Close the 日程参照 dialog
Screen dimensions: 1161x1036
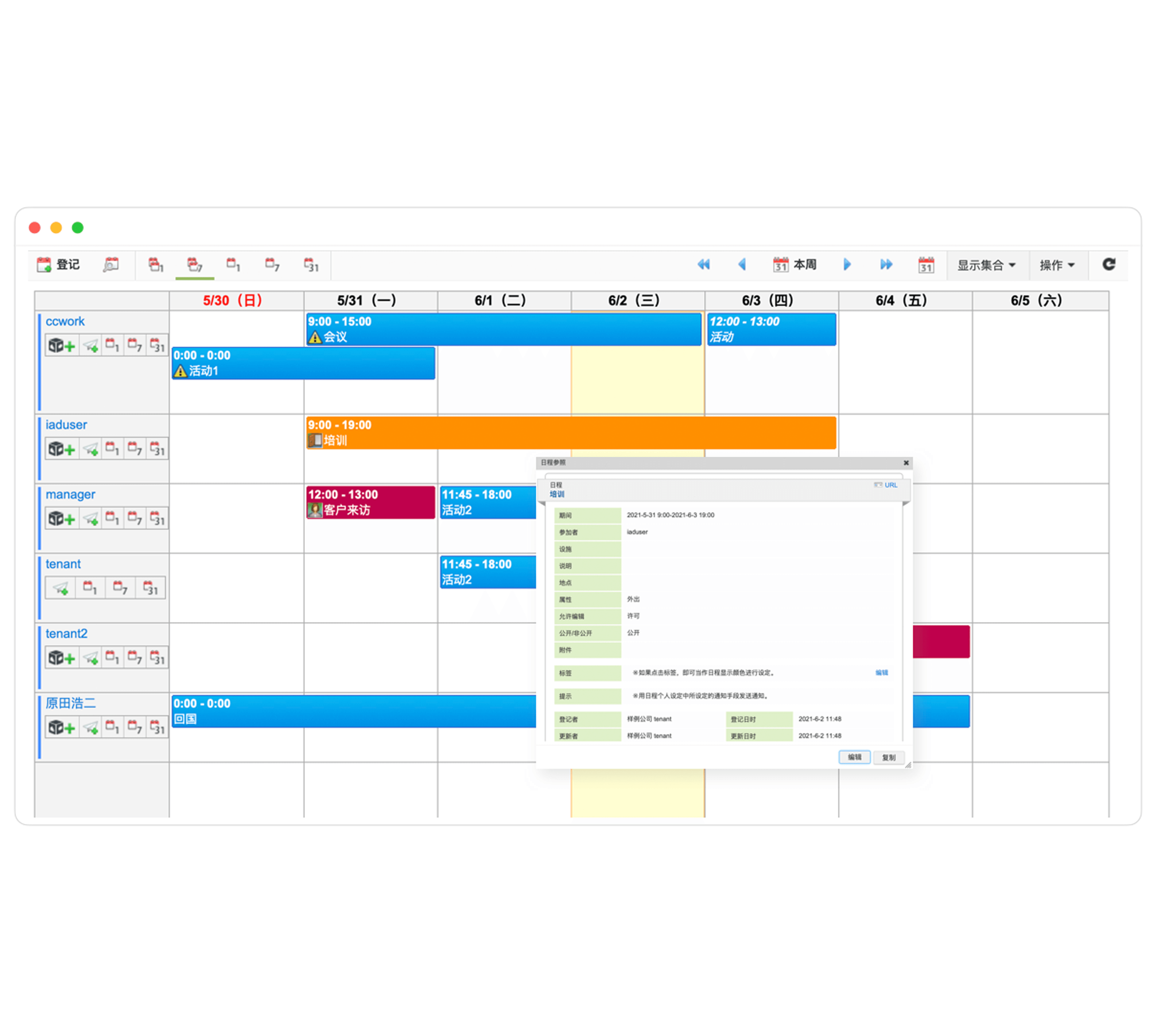click(907, 463)
